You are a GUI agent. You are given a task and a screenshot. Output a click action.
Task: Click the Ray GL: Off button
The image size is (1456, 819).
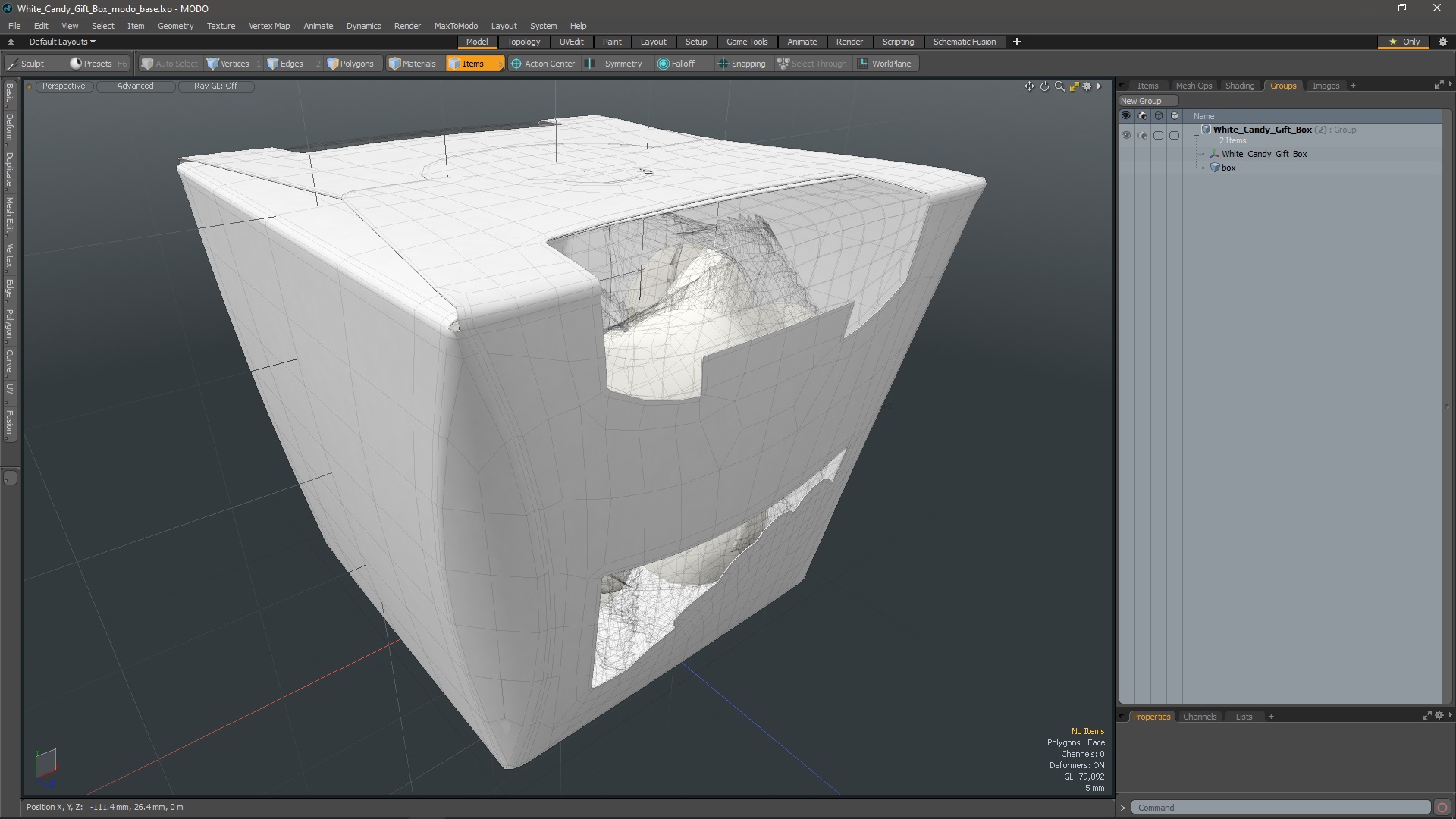point(215,86)
